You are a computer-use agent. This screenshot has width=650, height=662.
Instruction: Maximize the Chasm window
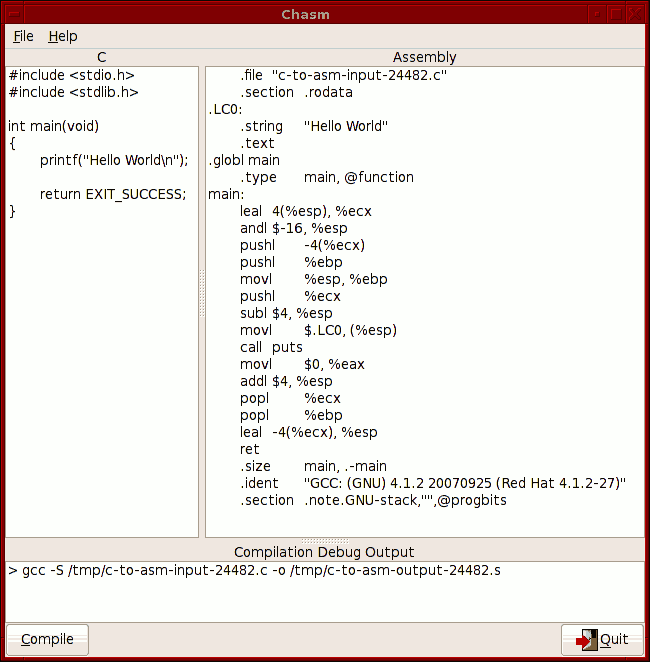click(616, 14)
